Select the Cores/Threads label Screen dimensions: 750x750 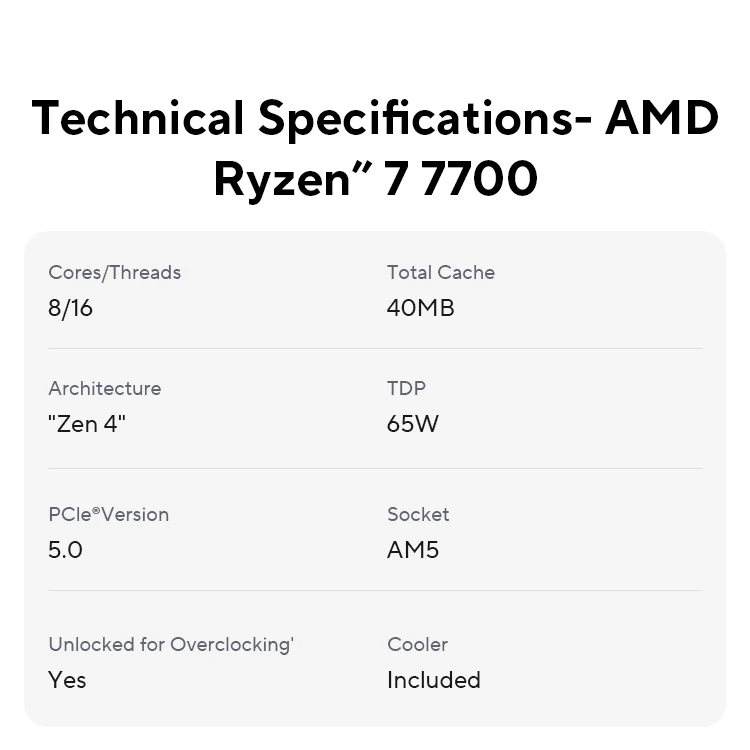pos(114,272)
